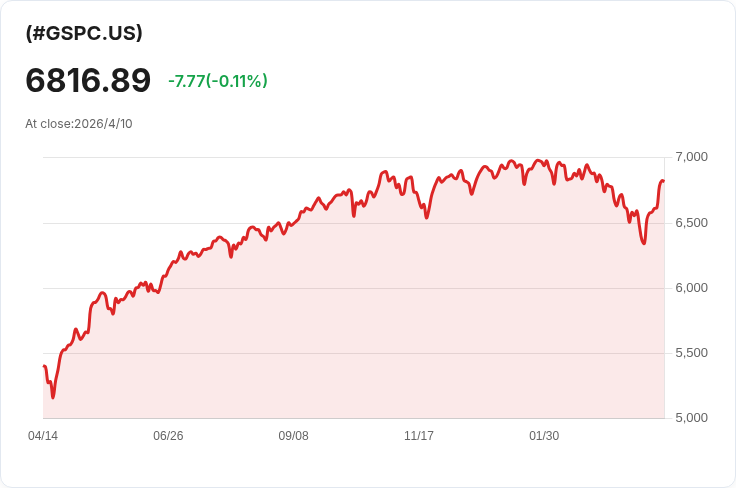Click the -7.77(-0.11%) change label
736x488 pixels.
pyautogui.click(x=218, y=81)
